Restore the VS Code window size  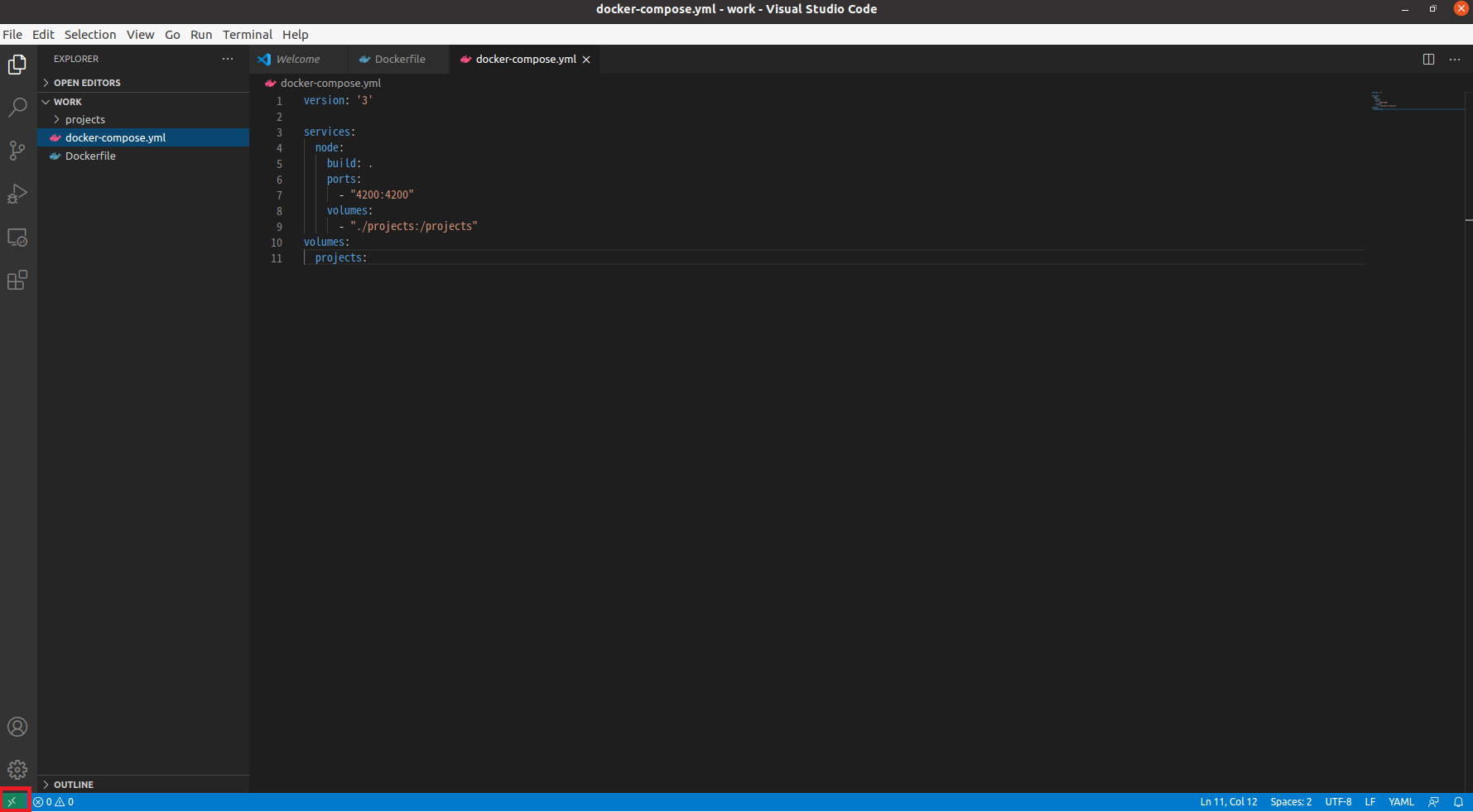coord(1433,9)
